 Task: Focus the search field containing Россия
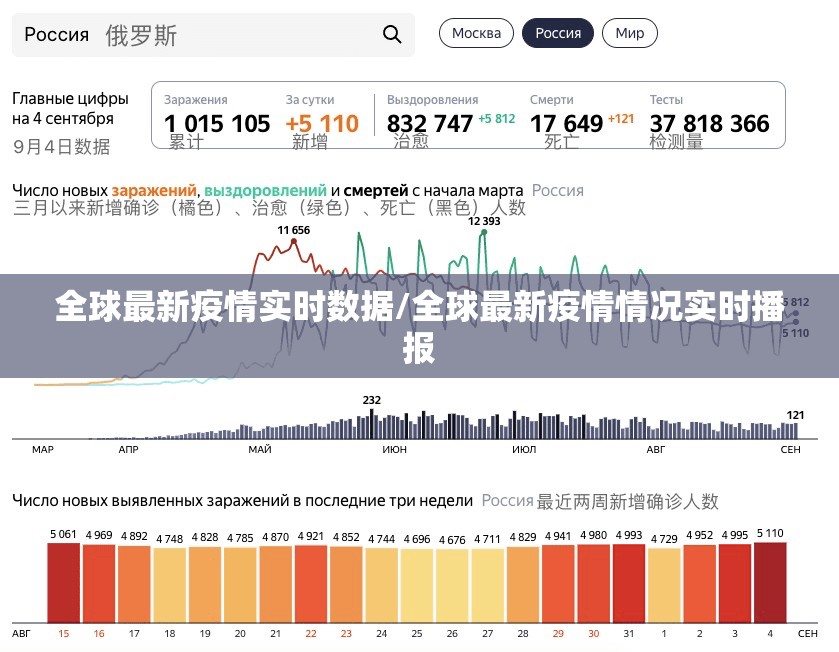pyautogui.click(x=200, y=35)
